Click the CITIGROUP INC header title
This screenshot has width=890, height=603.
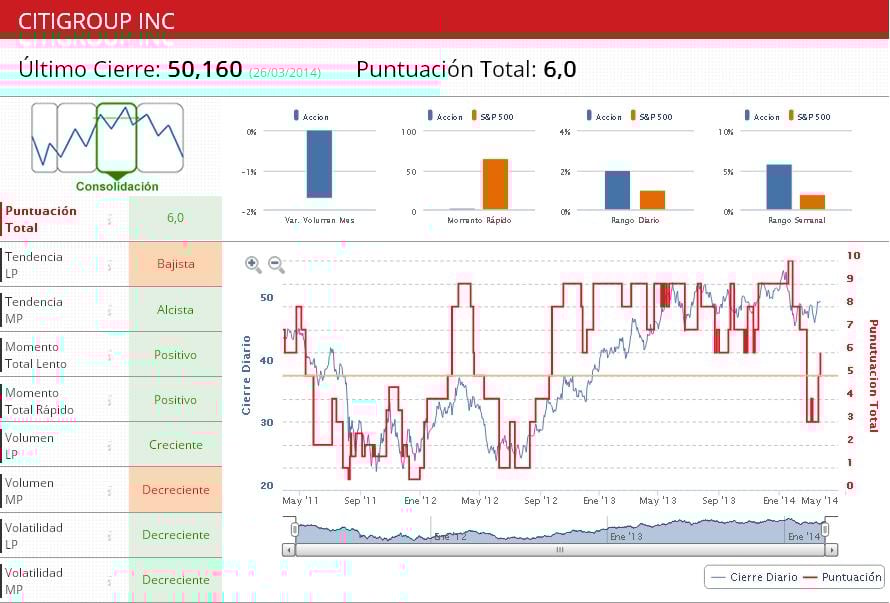point(96,22)
